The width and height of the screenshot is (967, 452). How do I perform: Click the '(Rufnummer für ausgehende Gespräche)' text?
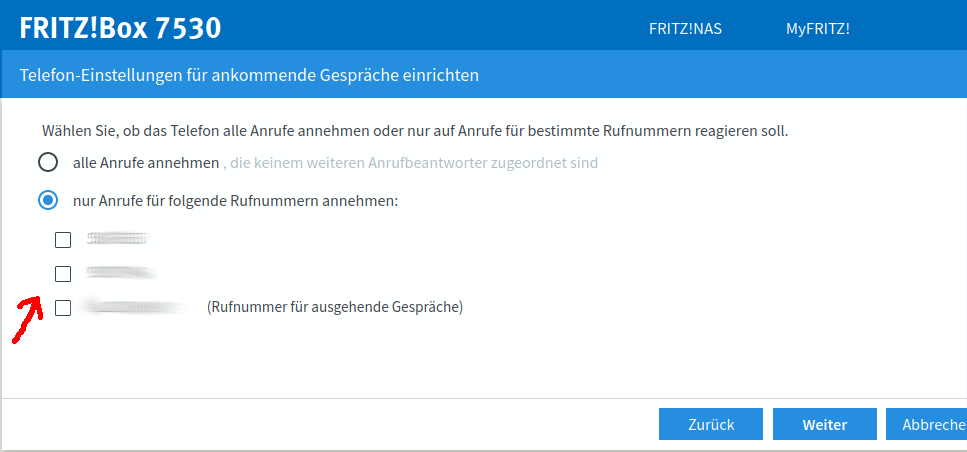335,308
